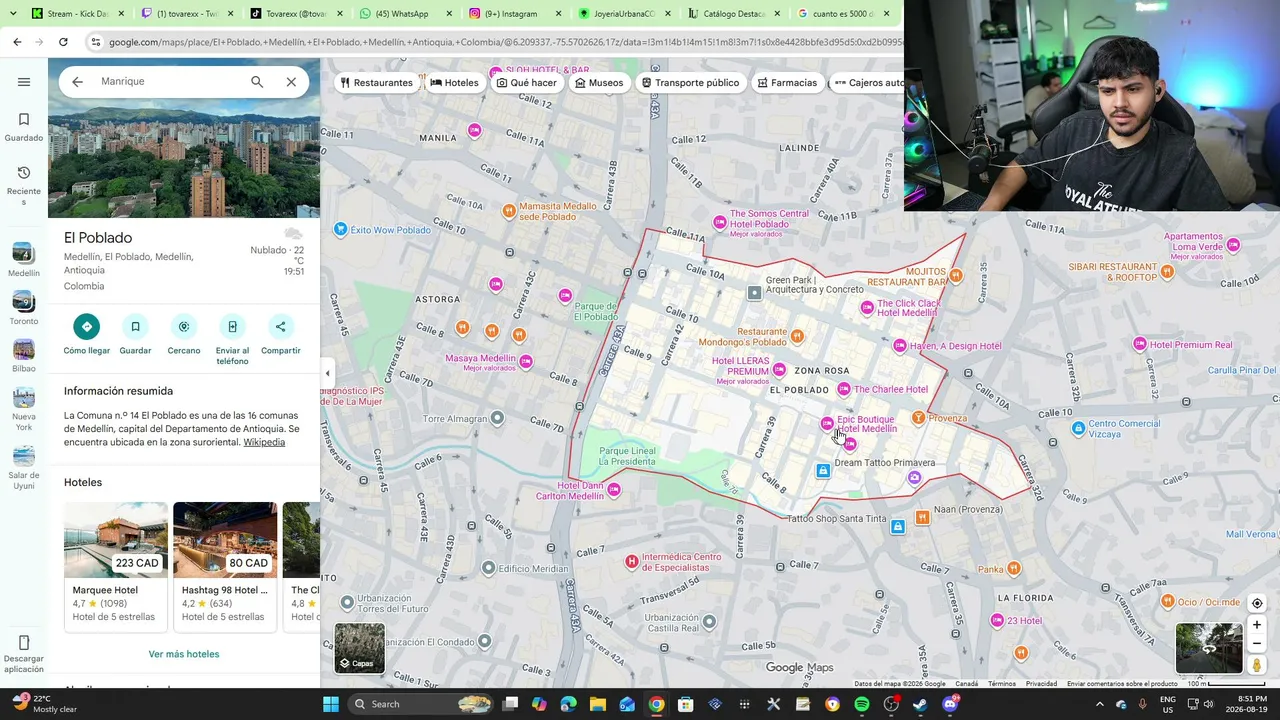
Task: Click the Street View pegman icon
Action: 1257,665
